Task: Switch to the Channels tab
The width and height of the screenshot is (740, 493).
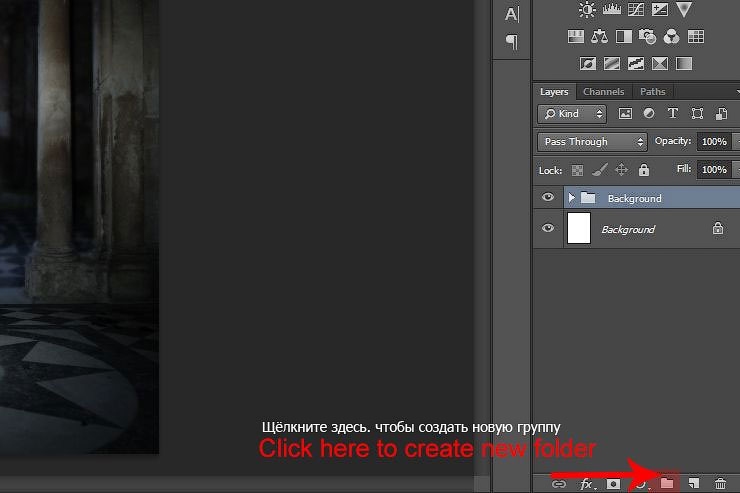Action: click(603, 92)
